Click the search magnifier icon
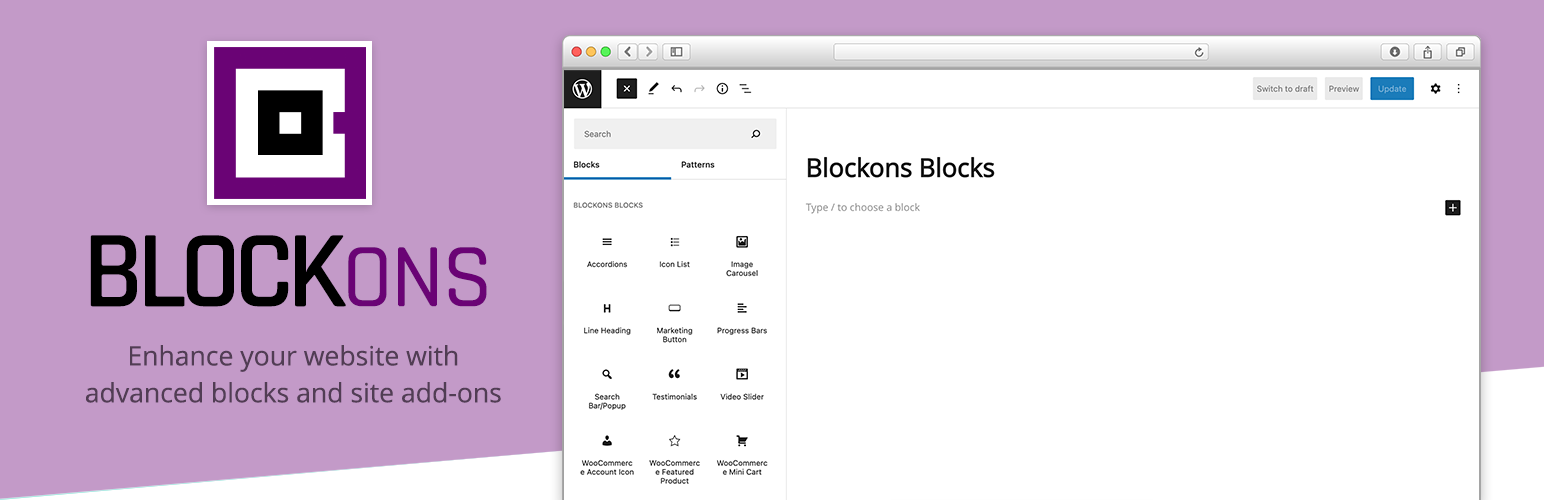 coord(756,134)
